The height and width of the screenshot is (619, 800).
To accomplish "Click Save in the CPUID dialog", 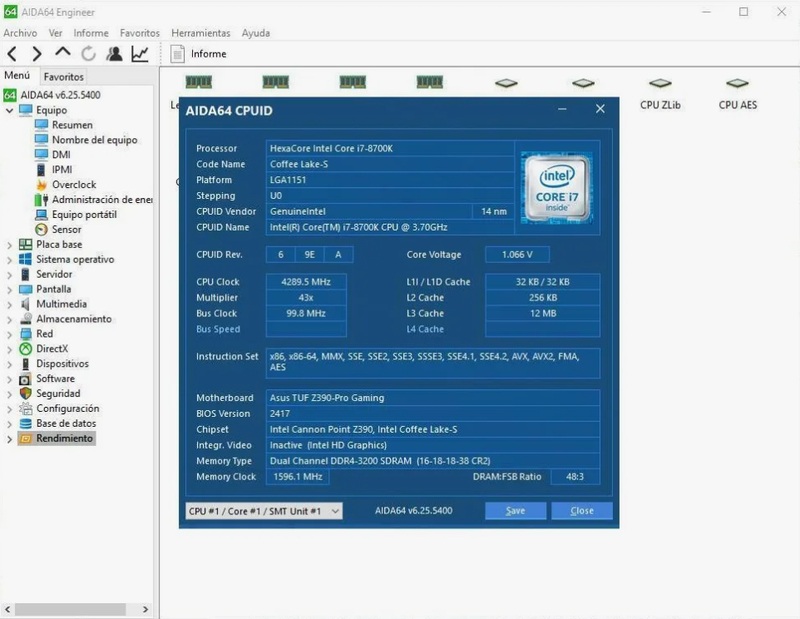I will click(515, 511).
